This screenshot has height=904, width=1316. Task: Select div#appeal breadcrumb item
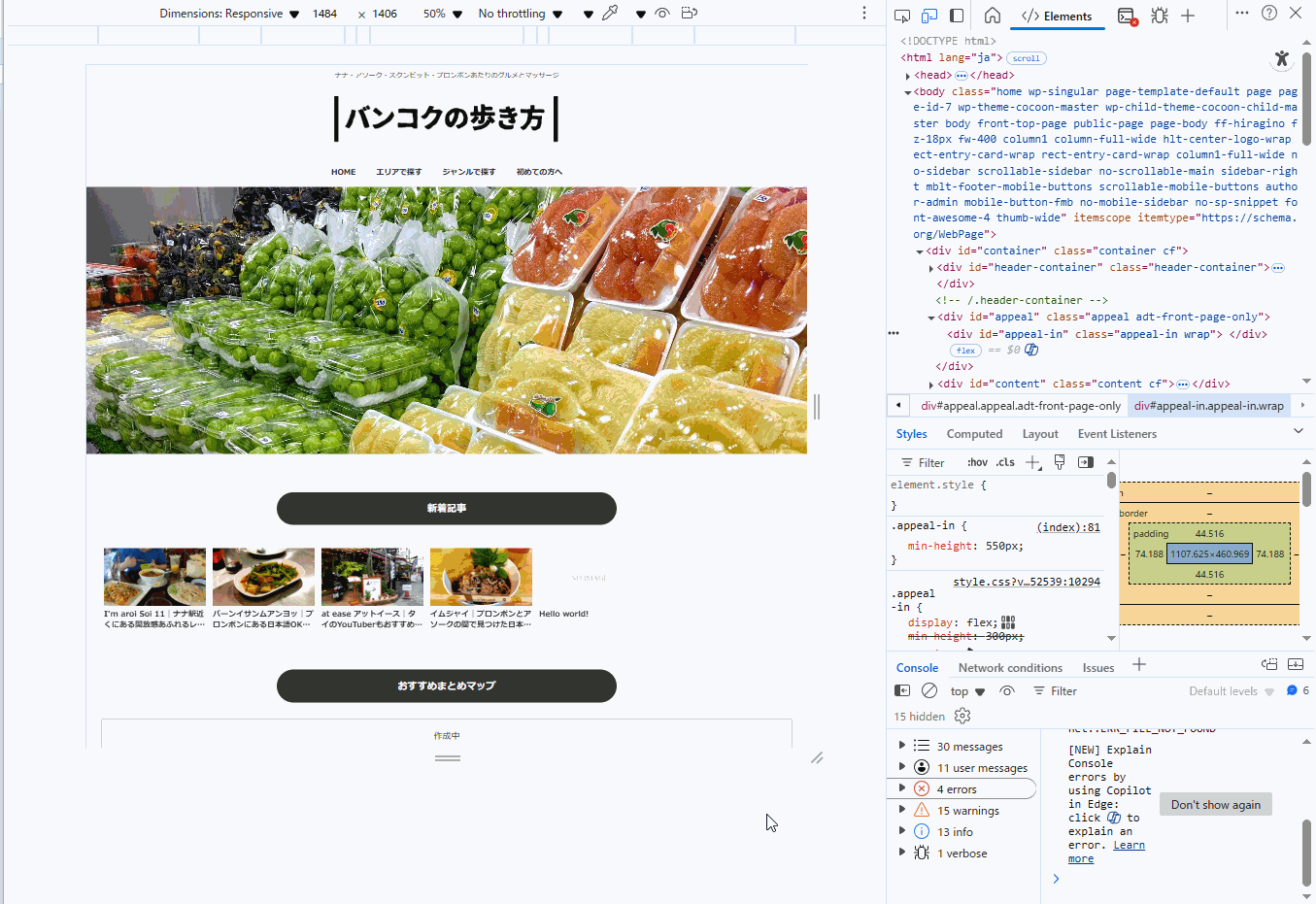[x=1021, y=406]
